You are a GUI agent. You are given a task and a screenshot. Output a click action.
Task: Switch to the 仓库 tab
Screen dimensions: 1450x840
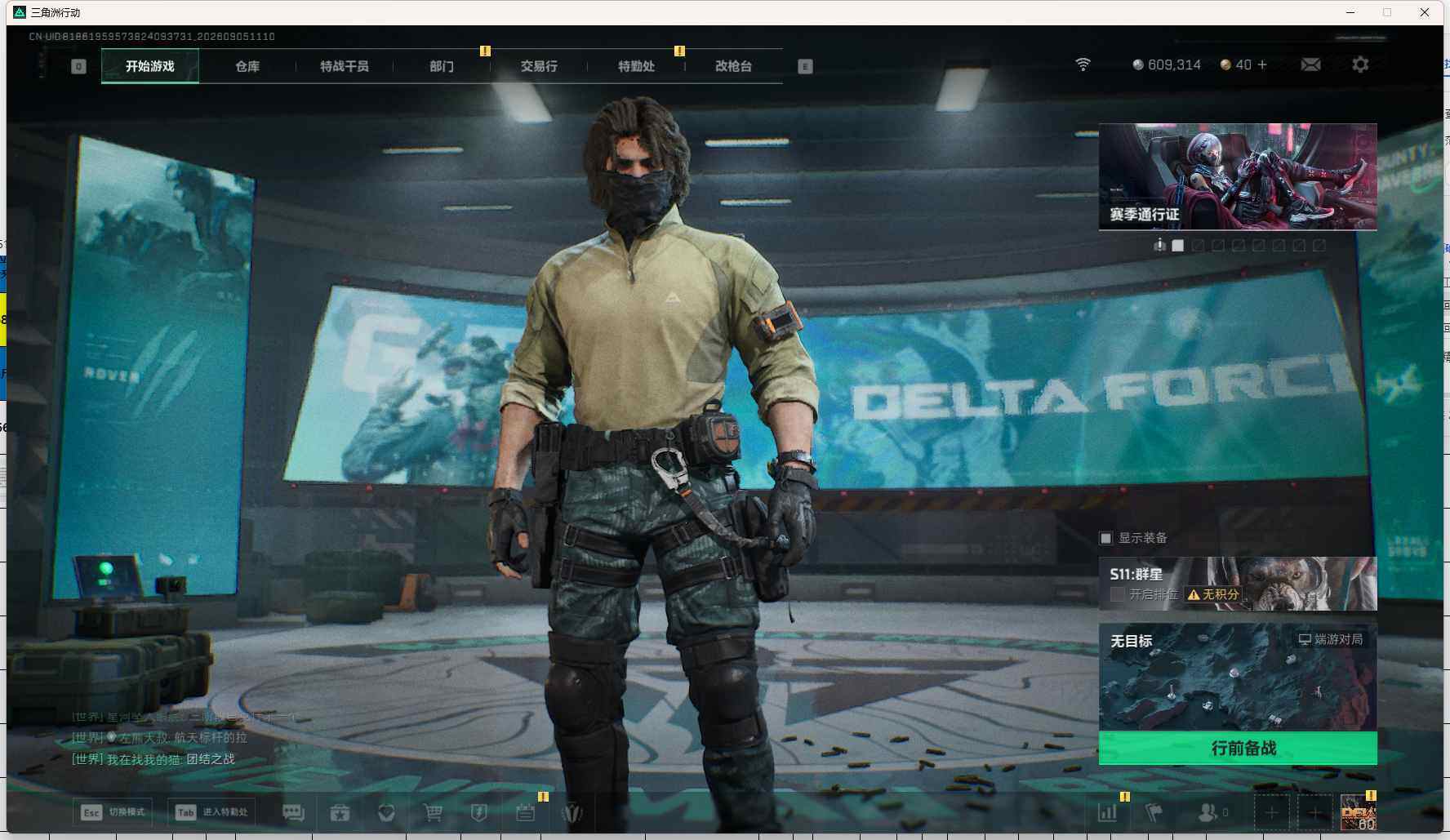(247, 66)
